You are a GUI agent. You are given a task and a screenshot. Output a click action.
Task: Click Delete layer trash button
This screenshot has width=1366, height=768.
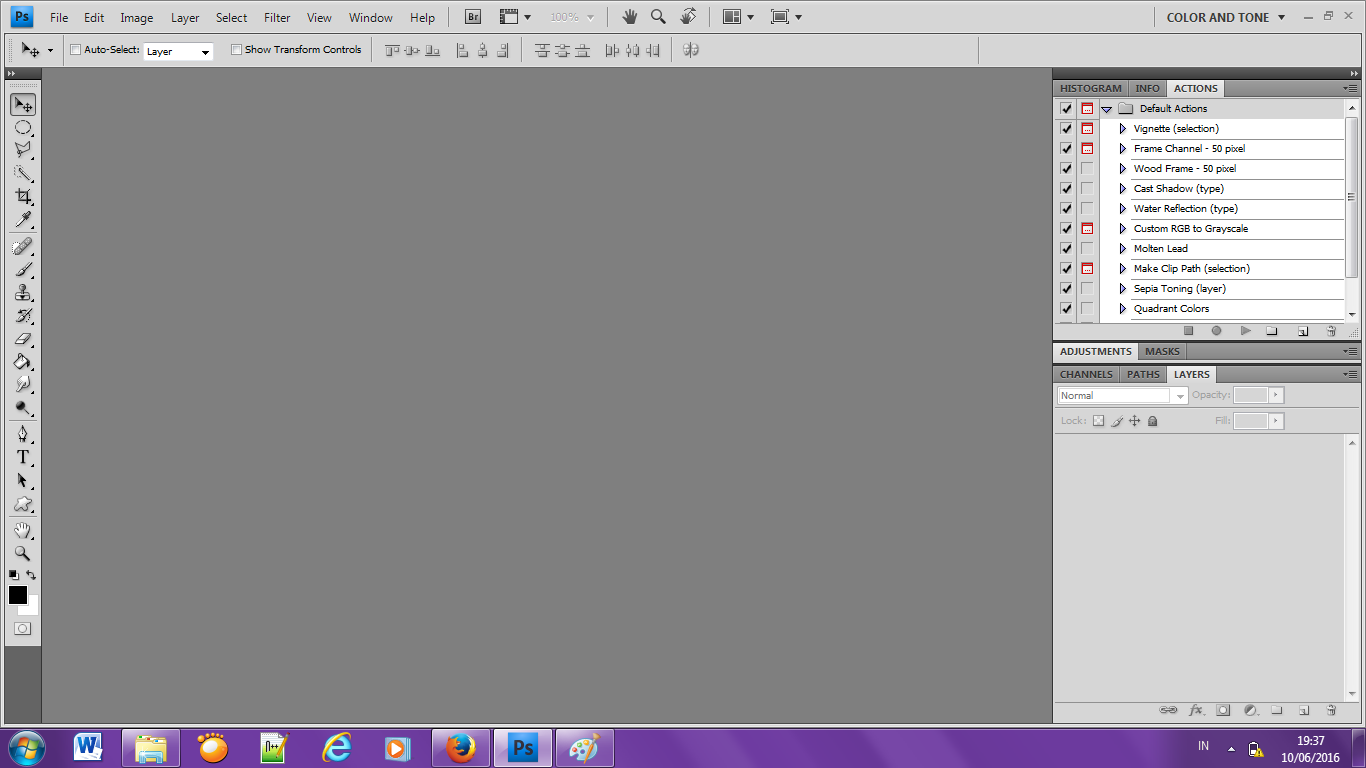click(1331, 710)
